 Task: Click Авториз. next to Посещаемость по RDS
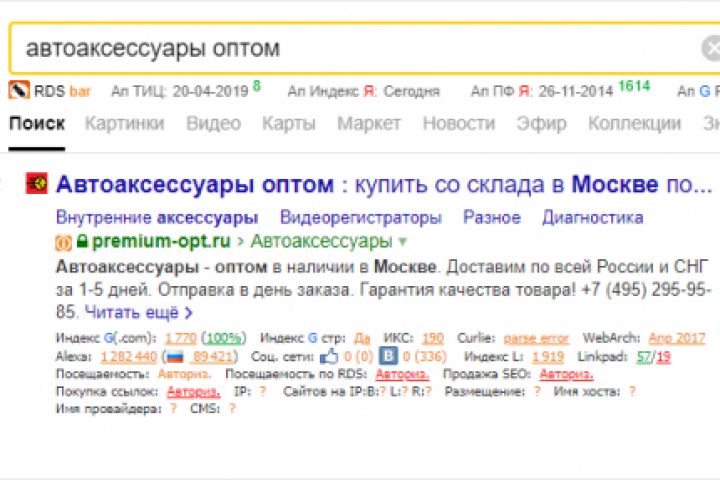[402, 374]
